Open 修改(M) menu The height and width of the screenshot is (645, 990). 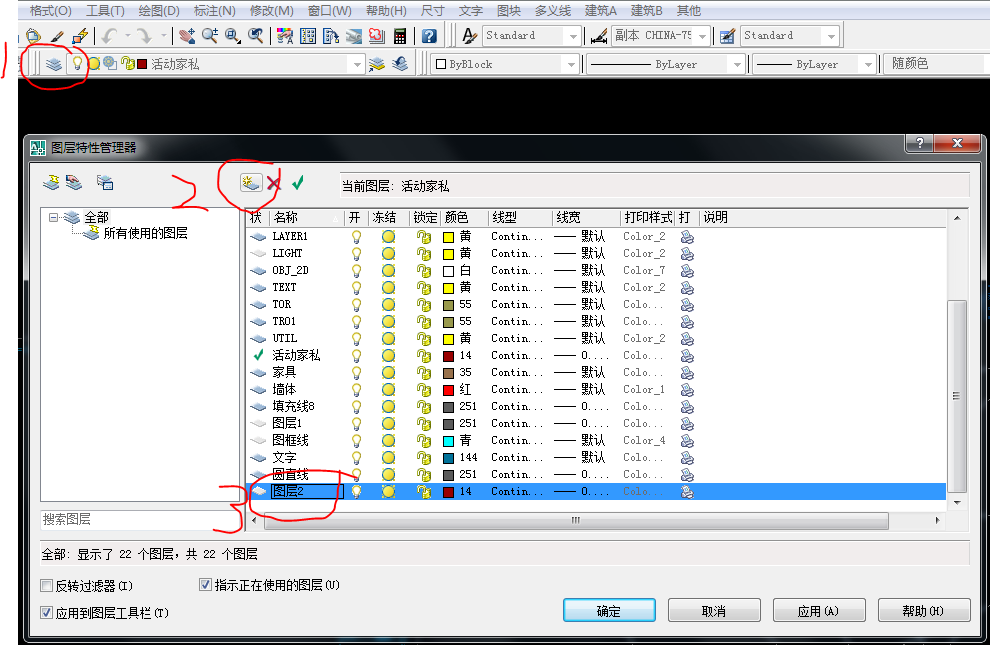coord(271,11)
